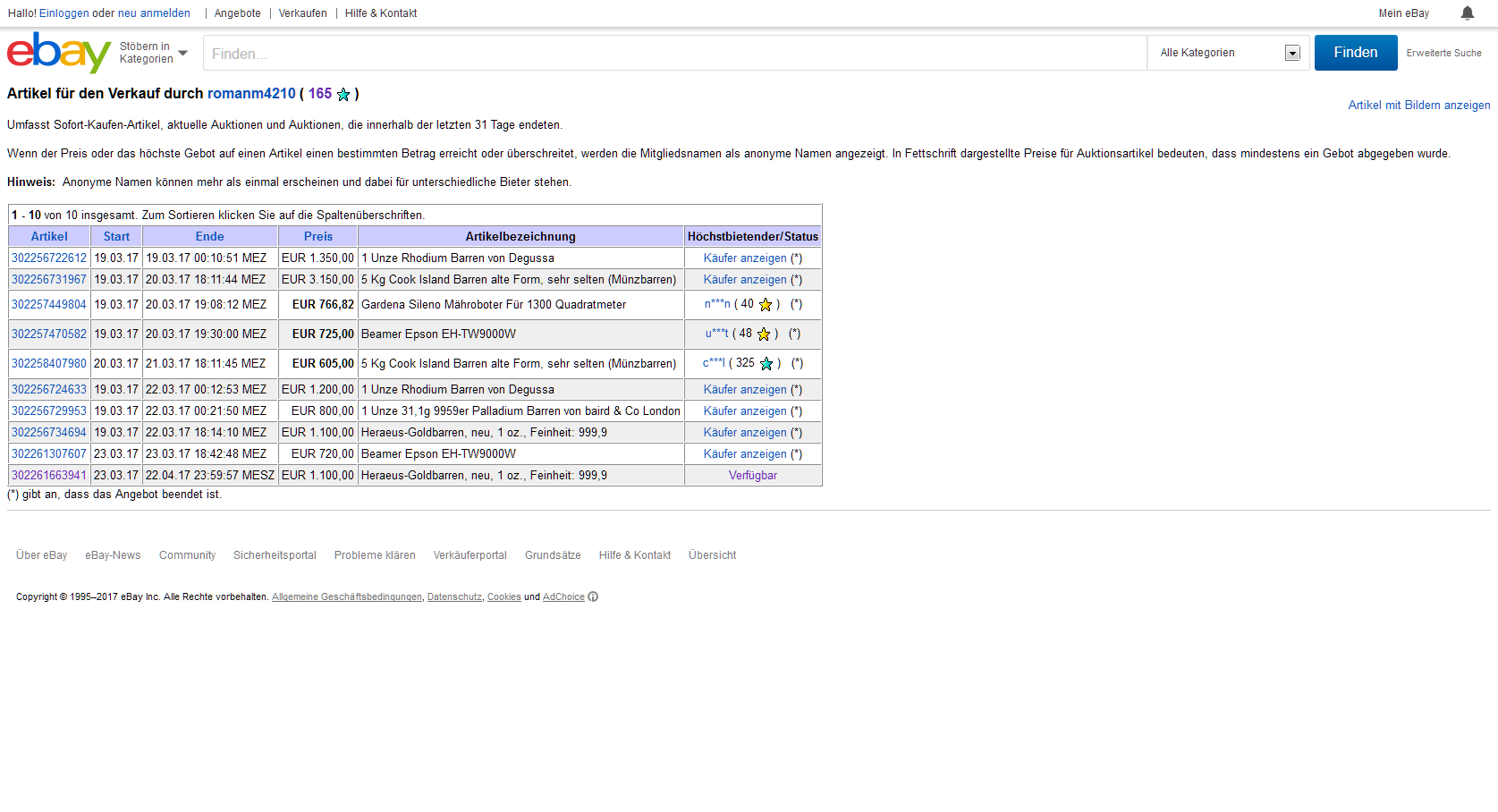Screen dimensions: 1498x812
Task: Open Community footer link
Action: pos(187,555)
